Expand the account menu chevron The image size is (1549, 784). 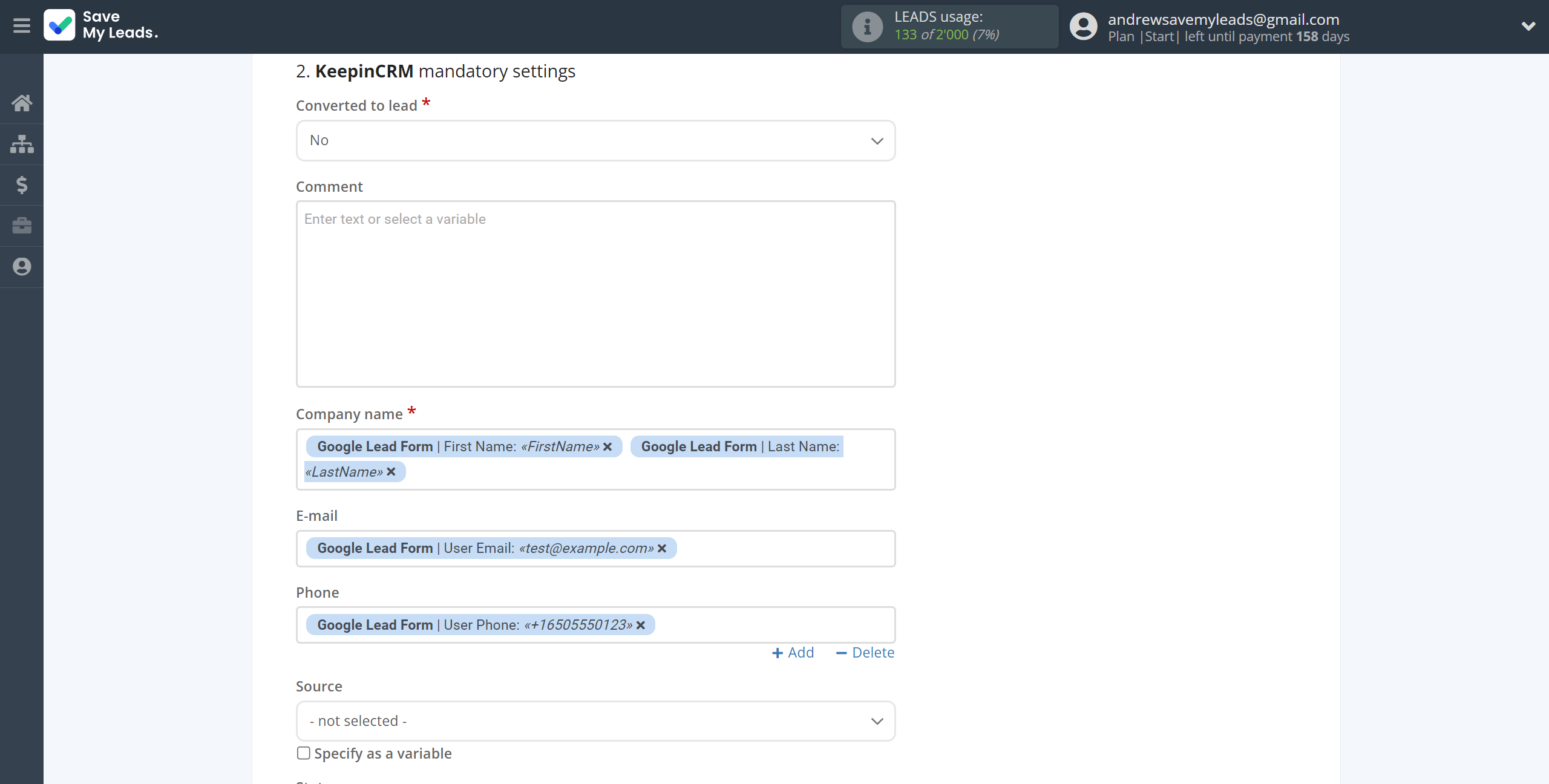(1528, 26)
